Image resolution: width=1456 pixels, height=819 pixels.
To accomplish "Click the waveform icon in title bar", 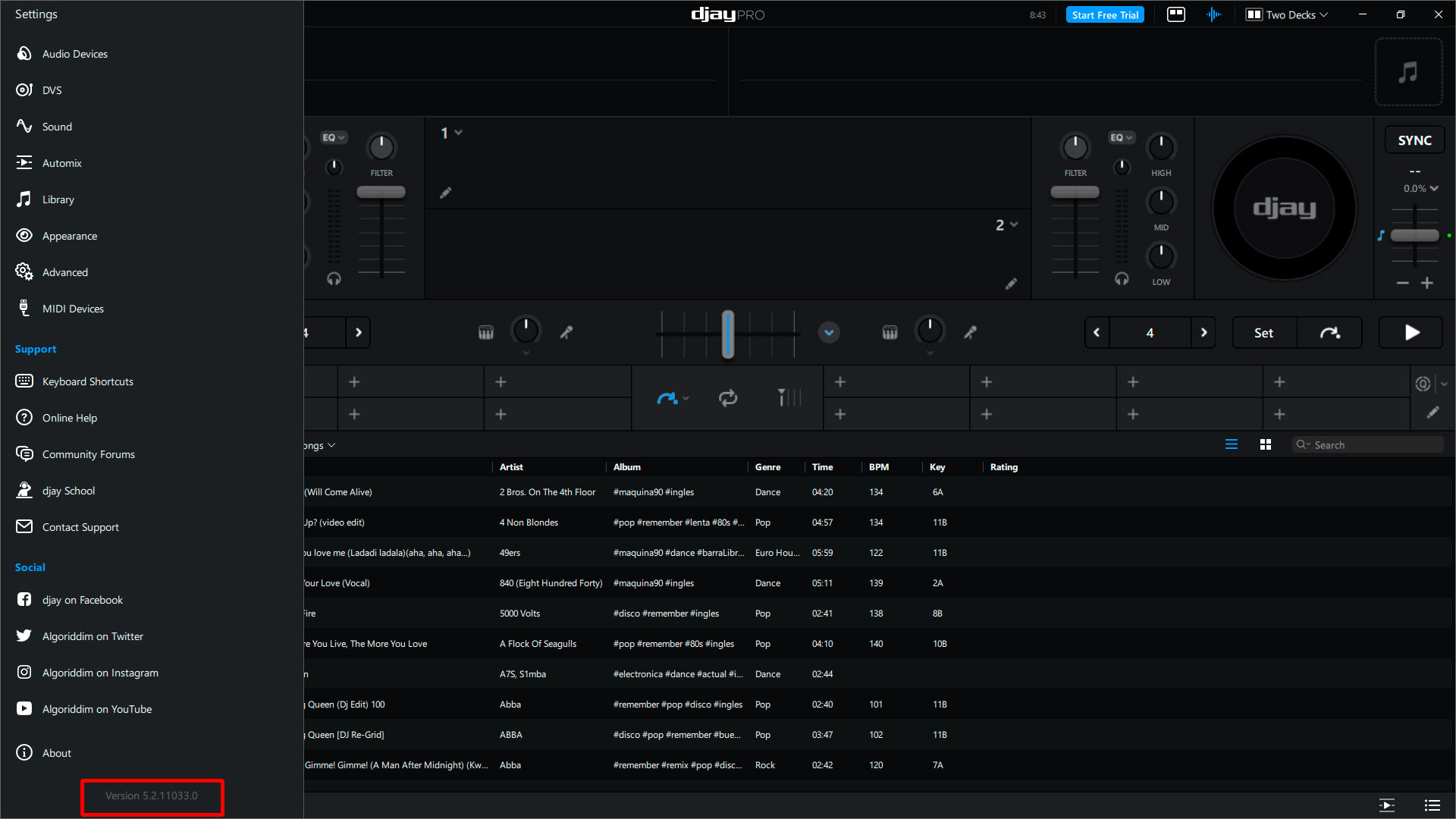I will pos(1213,14).
